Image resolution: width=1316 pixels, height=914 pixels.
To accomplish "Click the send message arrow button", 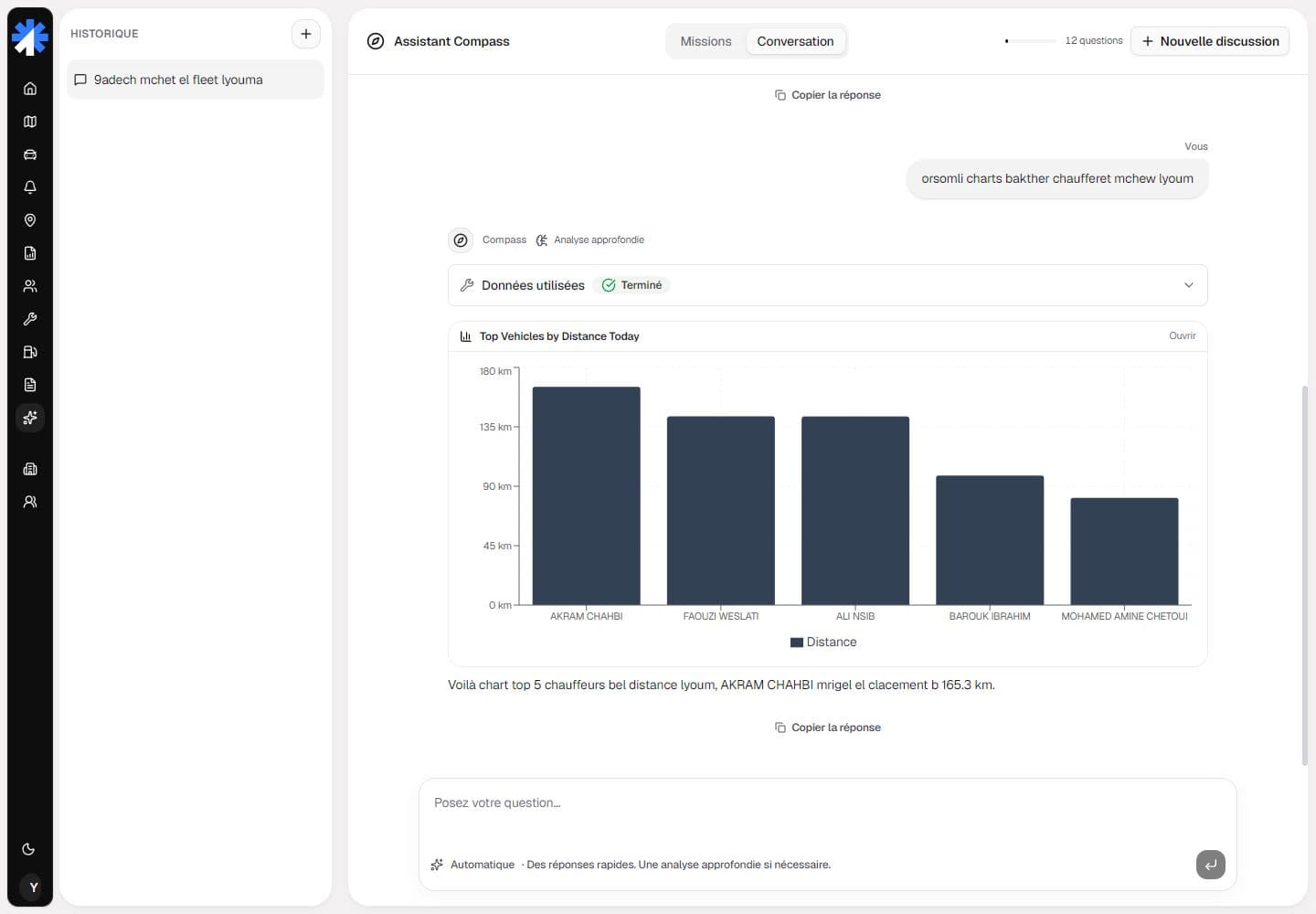I will [1211, 865].
